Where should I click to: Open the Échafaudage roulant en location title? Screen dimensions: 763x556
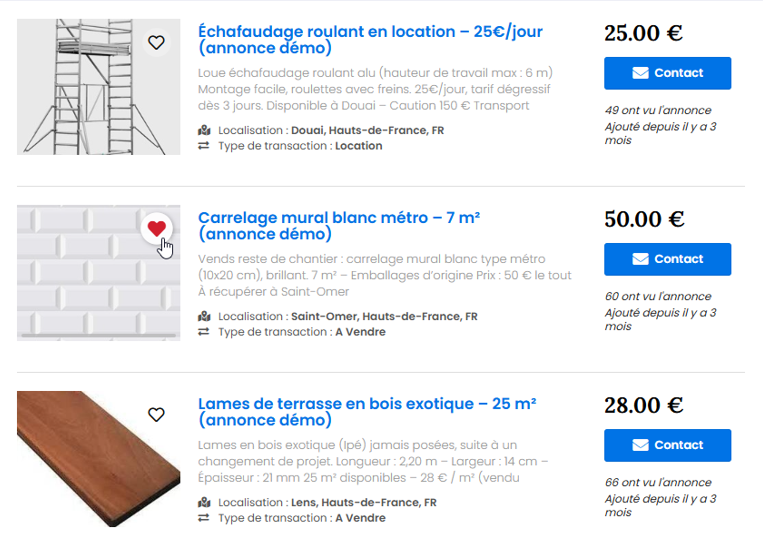click(370, 39)
